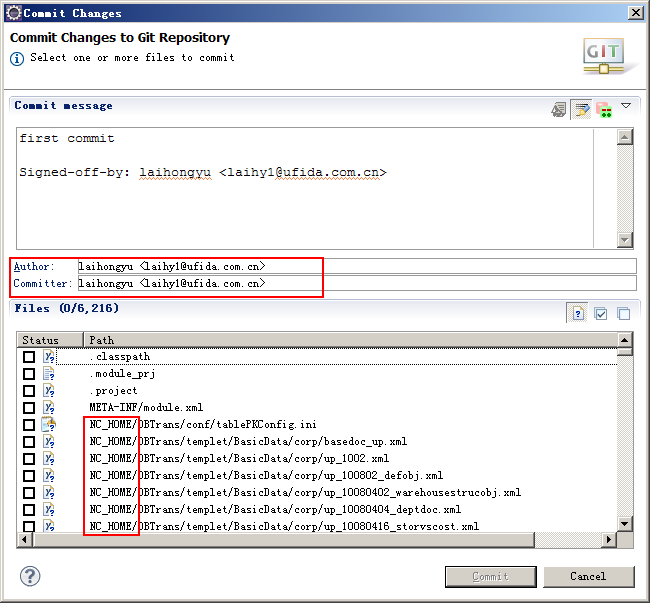The width and height of the screenshot is (650, 603).
Task: Click the add Change-Id icon
Action: (x=604, y=110)
